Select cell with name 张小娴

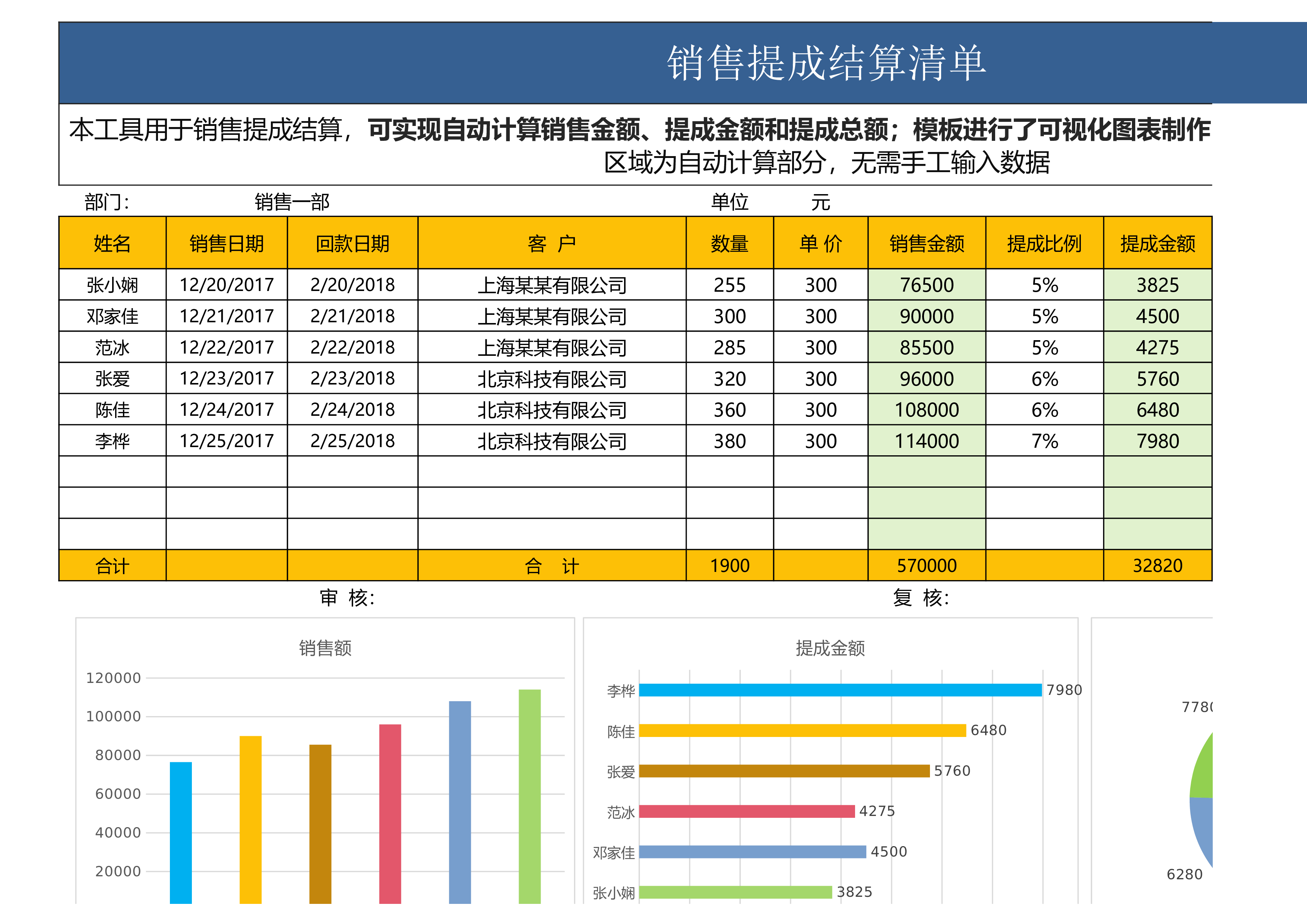click(112, 285)
